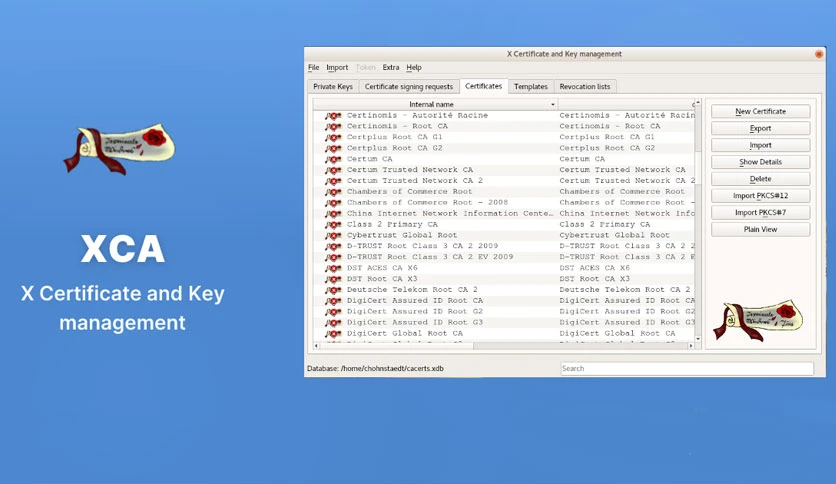Click certificate icon beside Class 2 Primary CA
The width and height of the screenshot is (836, 484).
point(333,224)
